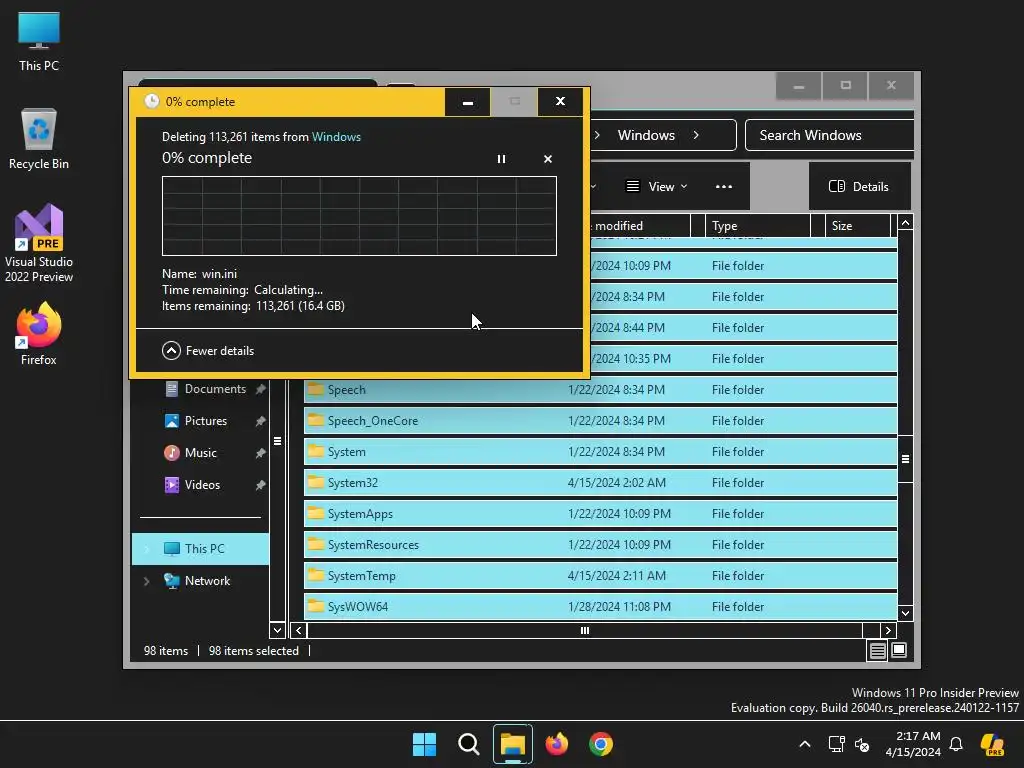This screenshot has width=1024, height=768.
Task: Select the SysWOW64 folder
Action: tap(600, 607)
